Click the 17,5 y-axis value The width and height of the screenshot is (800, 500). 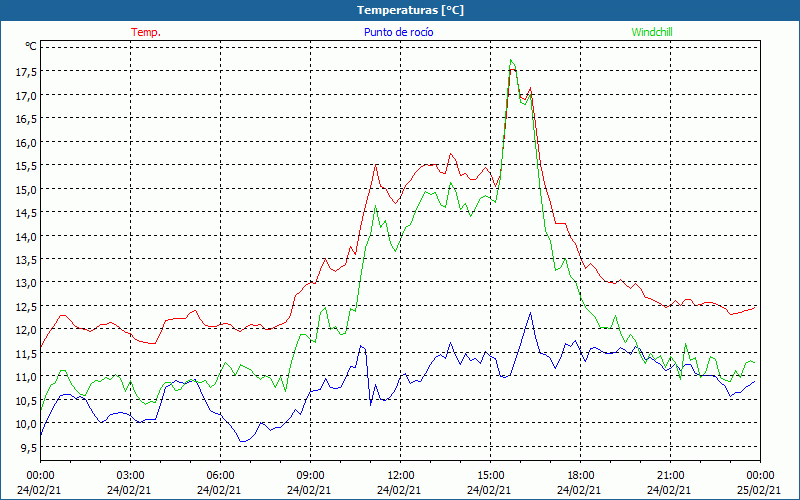click(27, 72)
